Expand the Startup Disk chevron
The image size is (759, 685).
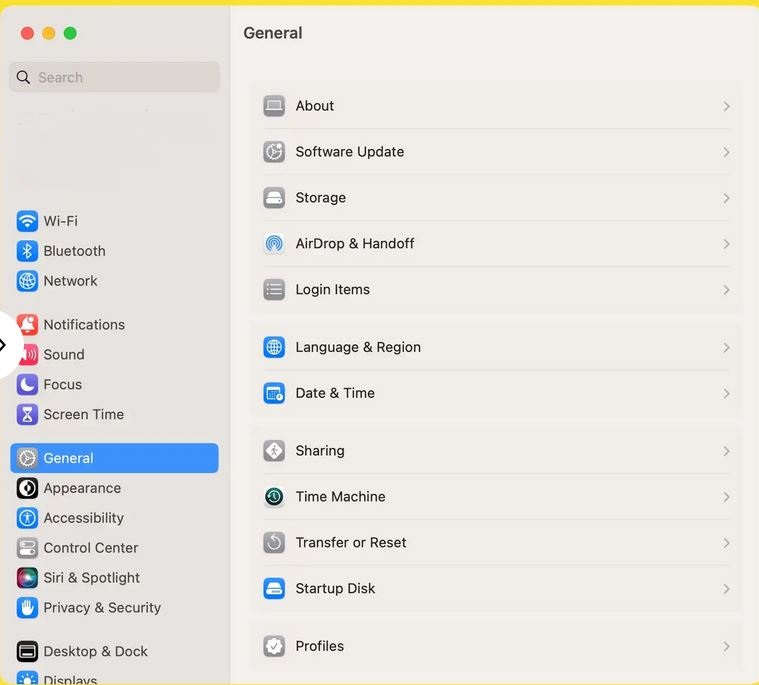[x=726, y=589]
